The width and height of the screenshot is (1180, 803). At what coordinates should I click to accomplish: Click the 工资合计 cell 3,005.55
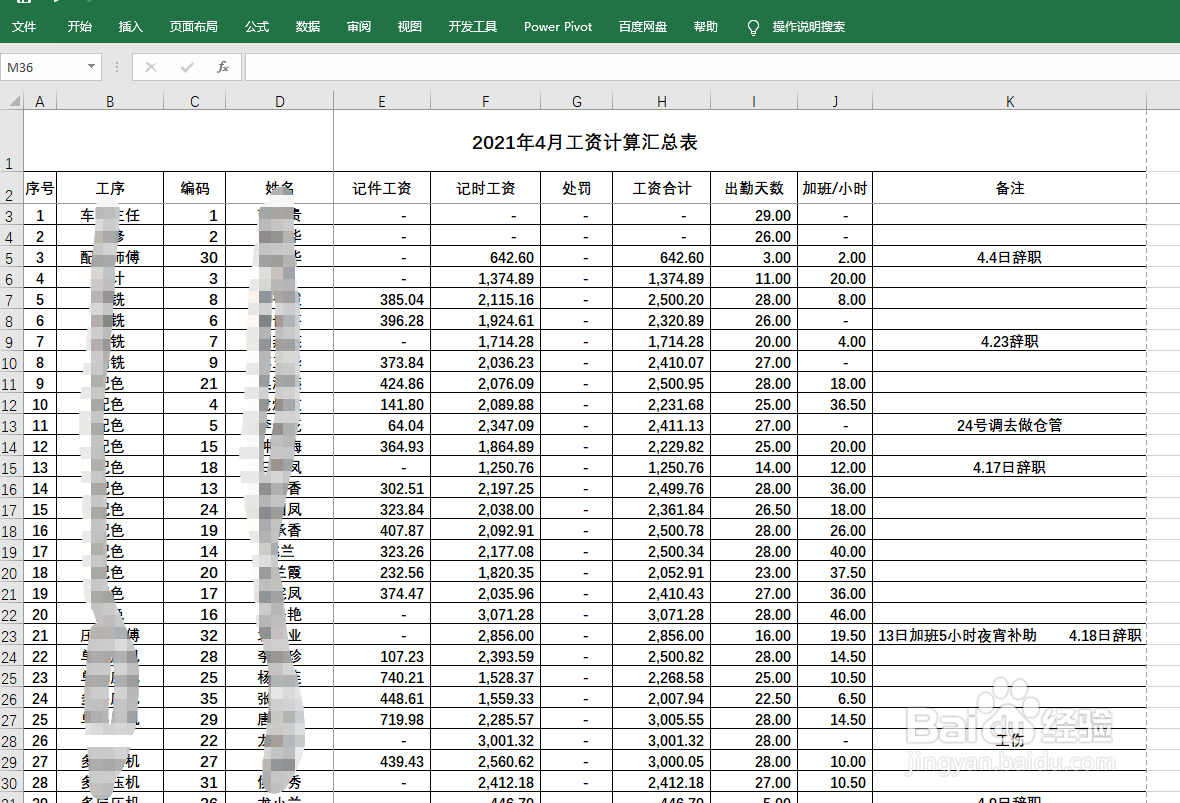[x=661, y=719]
